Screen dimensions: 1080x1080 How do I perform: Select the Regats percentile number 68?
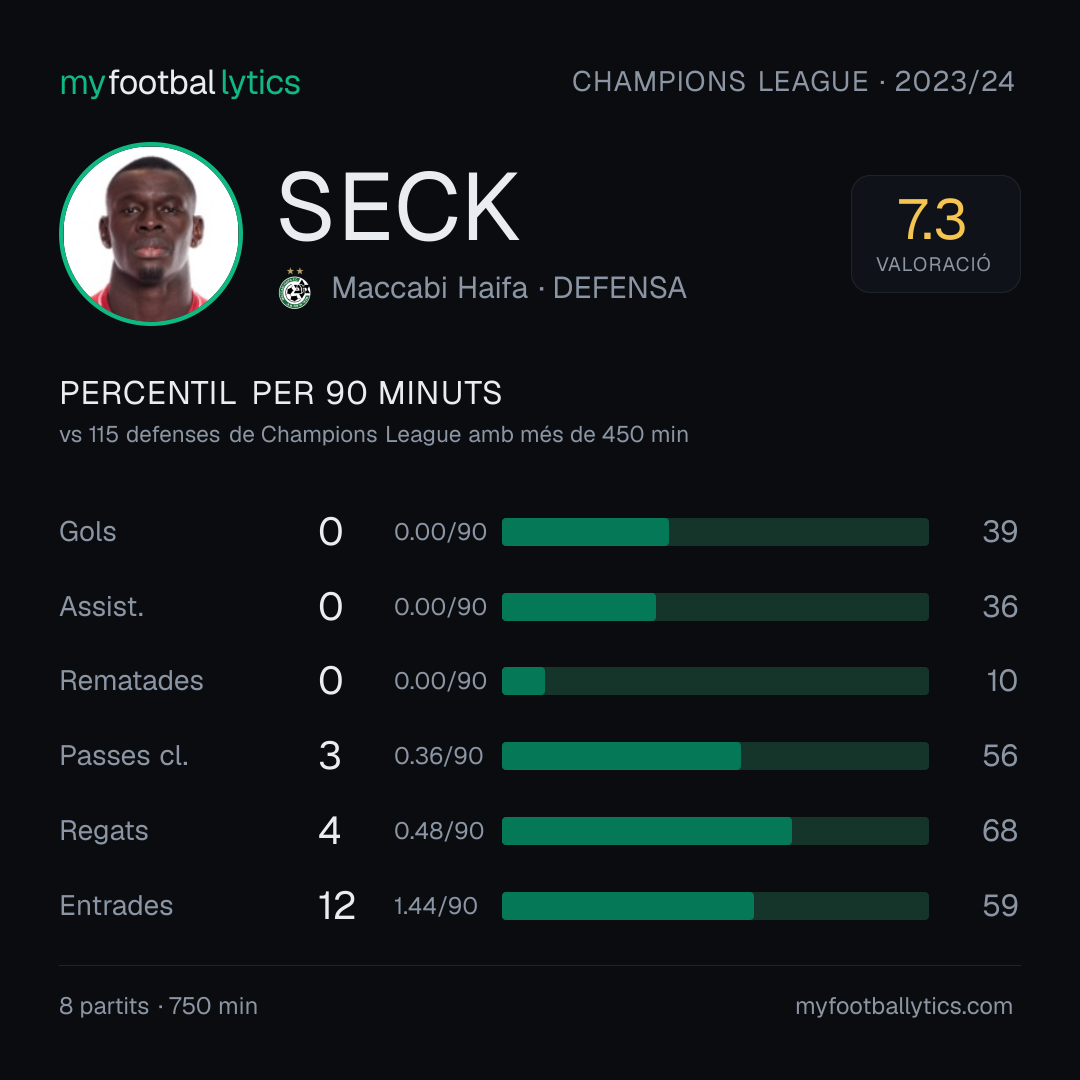click(1000, 831)
